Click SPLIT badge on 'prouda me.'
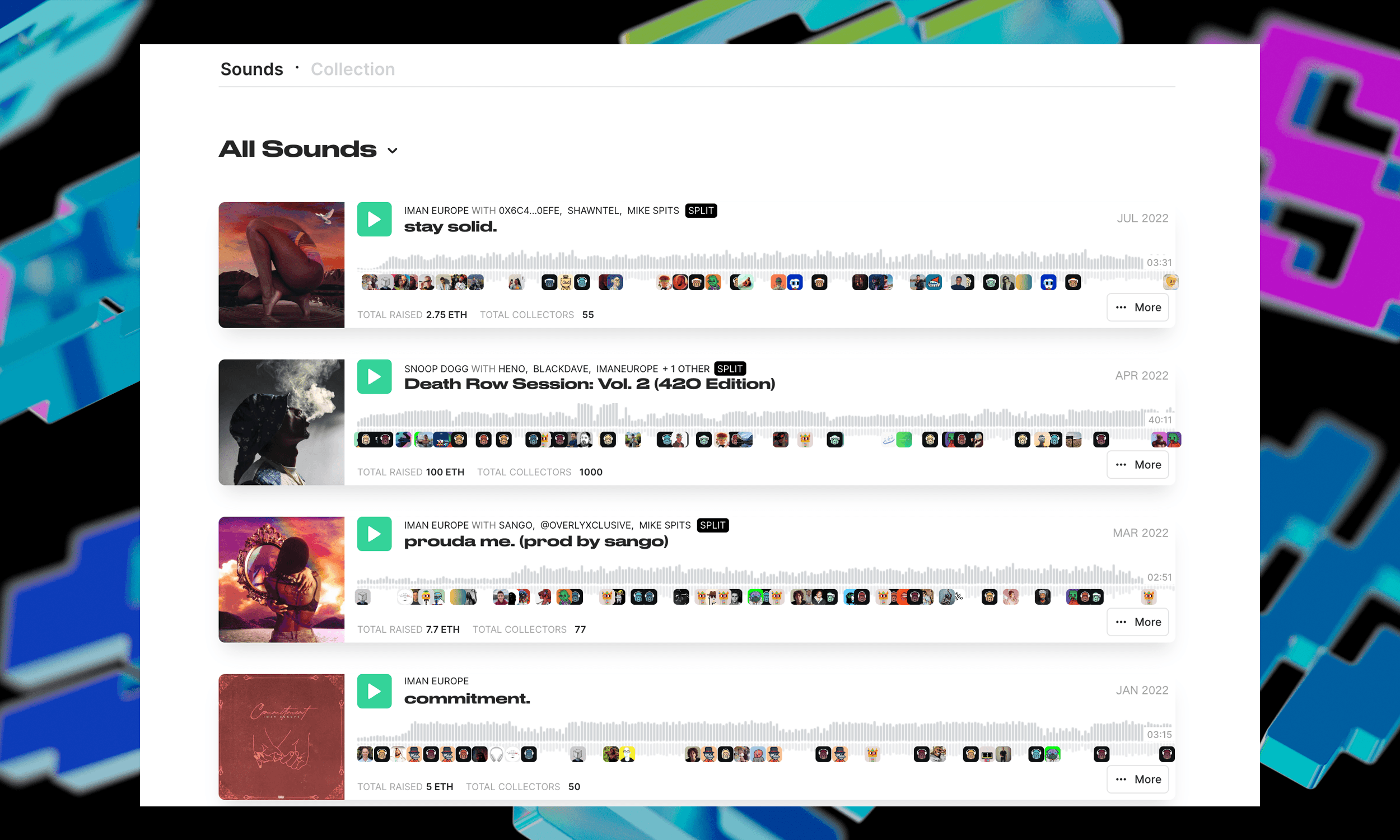 712,525
